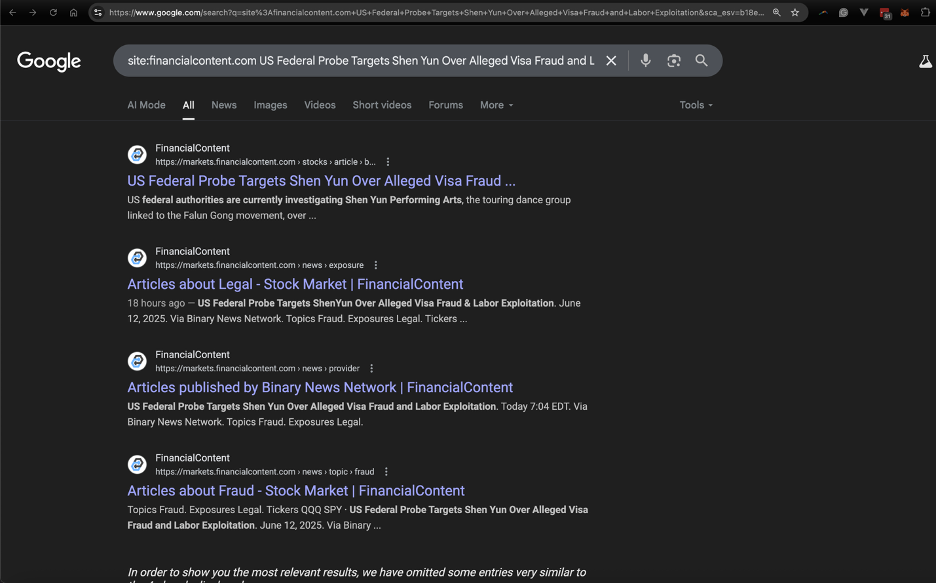Open the browser home page
The image size is (936, 584).
(x=73, y=12)
